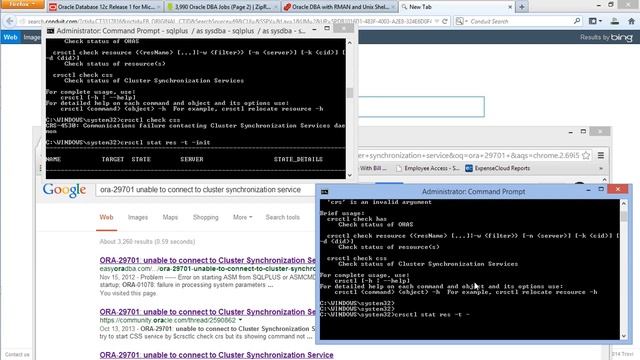The image size is (640, 360).
Task: Select the blue Web tab on Conduit page
Action: point(10,37)
